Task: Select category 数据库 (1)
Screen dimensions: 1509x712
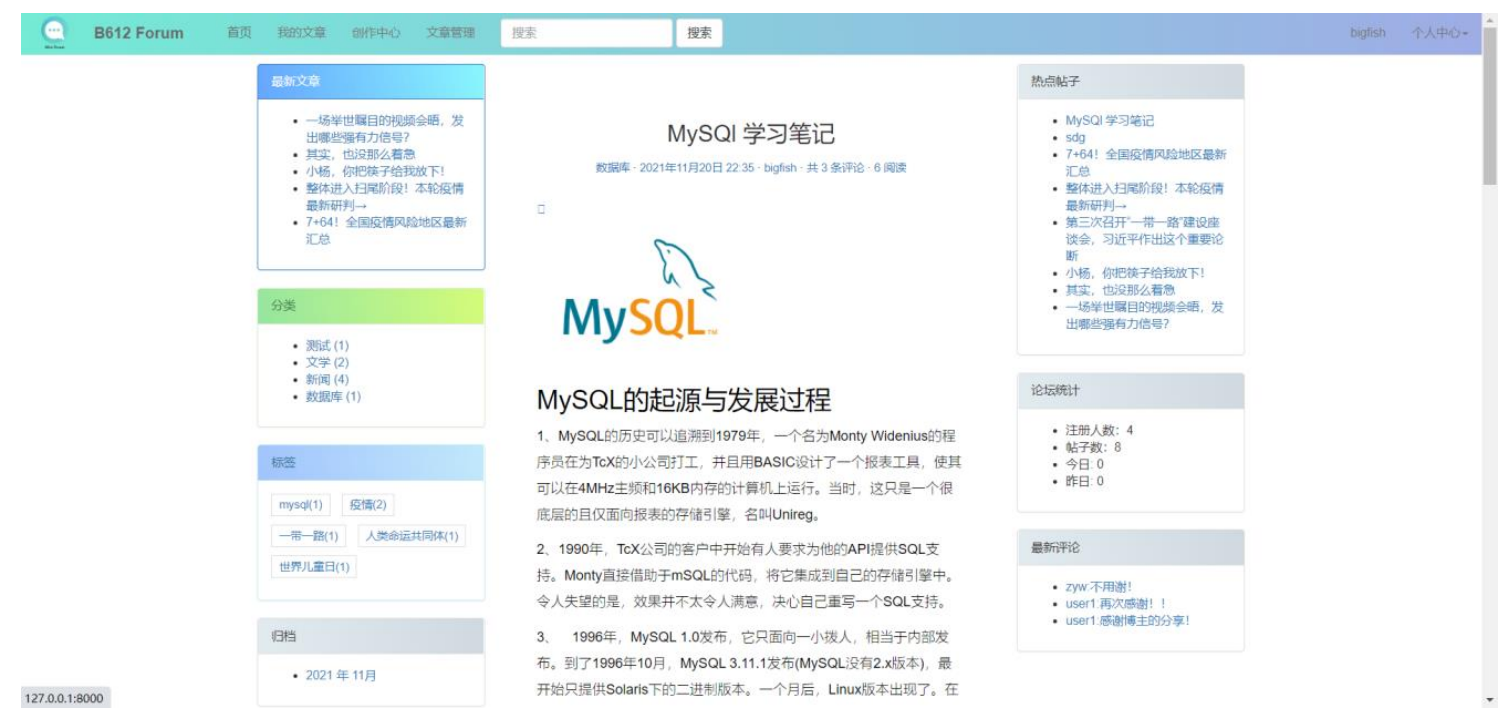Action: pyautogui.click(x=333, y=396)
